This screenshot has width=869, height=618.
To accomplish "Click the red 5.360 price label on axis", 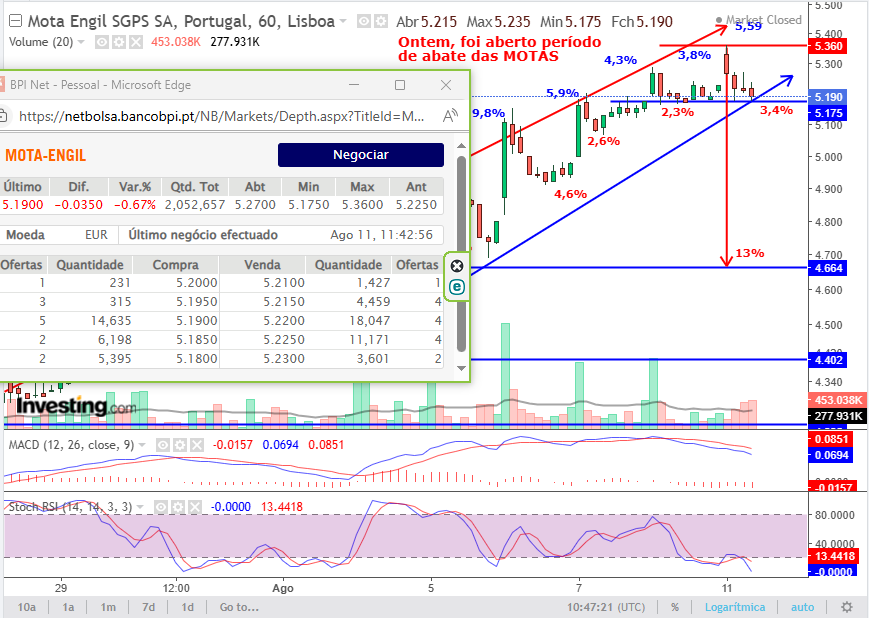I will click(829, 47).
